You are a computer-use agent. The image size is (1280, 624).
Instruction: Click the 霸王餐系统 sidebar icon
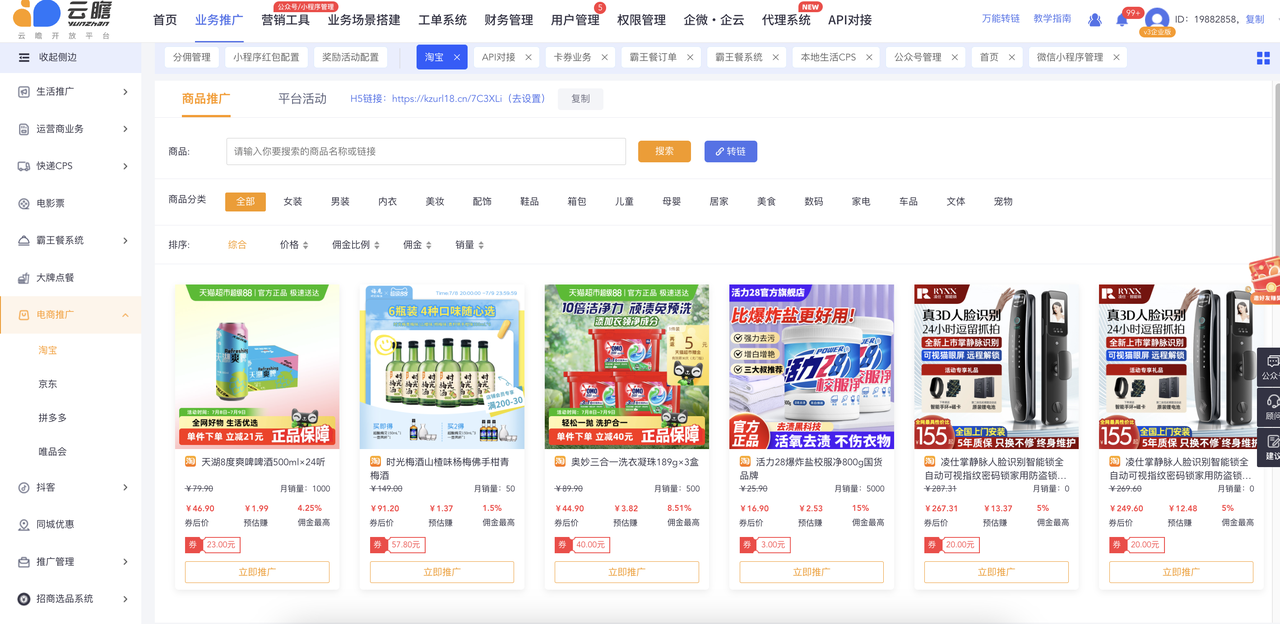pos(24,240)
